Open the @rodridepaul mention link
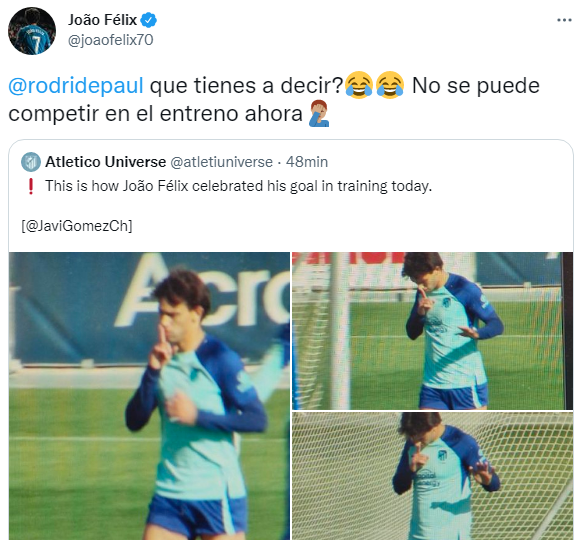This screenshot has width=574, height=540. [x=76, y=86]
